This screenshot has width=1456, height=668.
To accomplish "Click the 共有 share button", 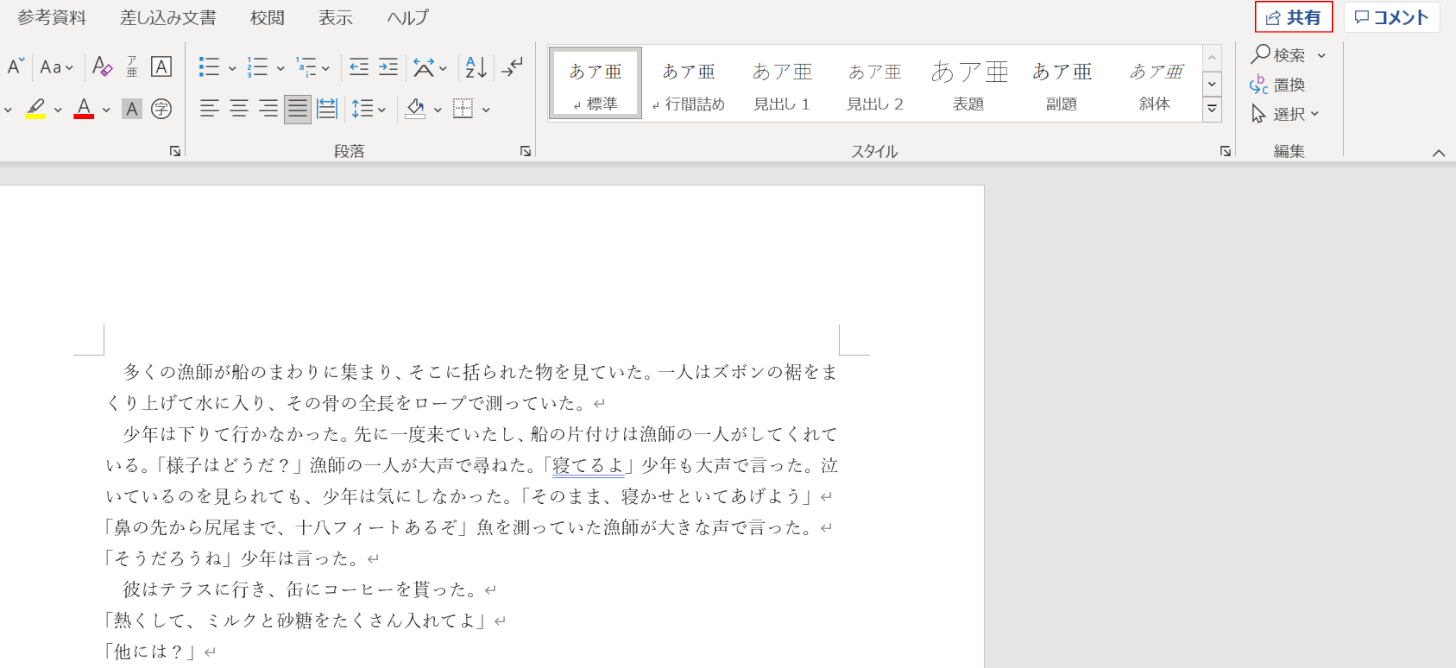I will click(1294, 17).
